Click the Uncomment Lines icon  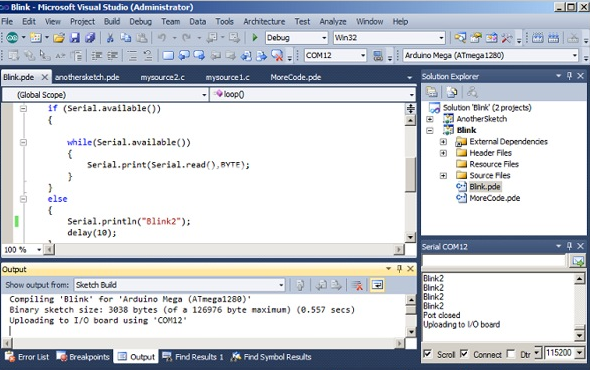(148, 56)
